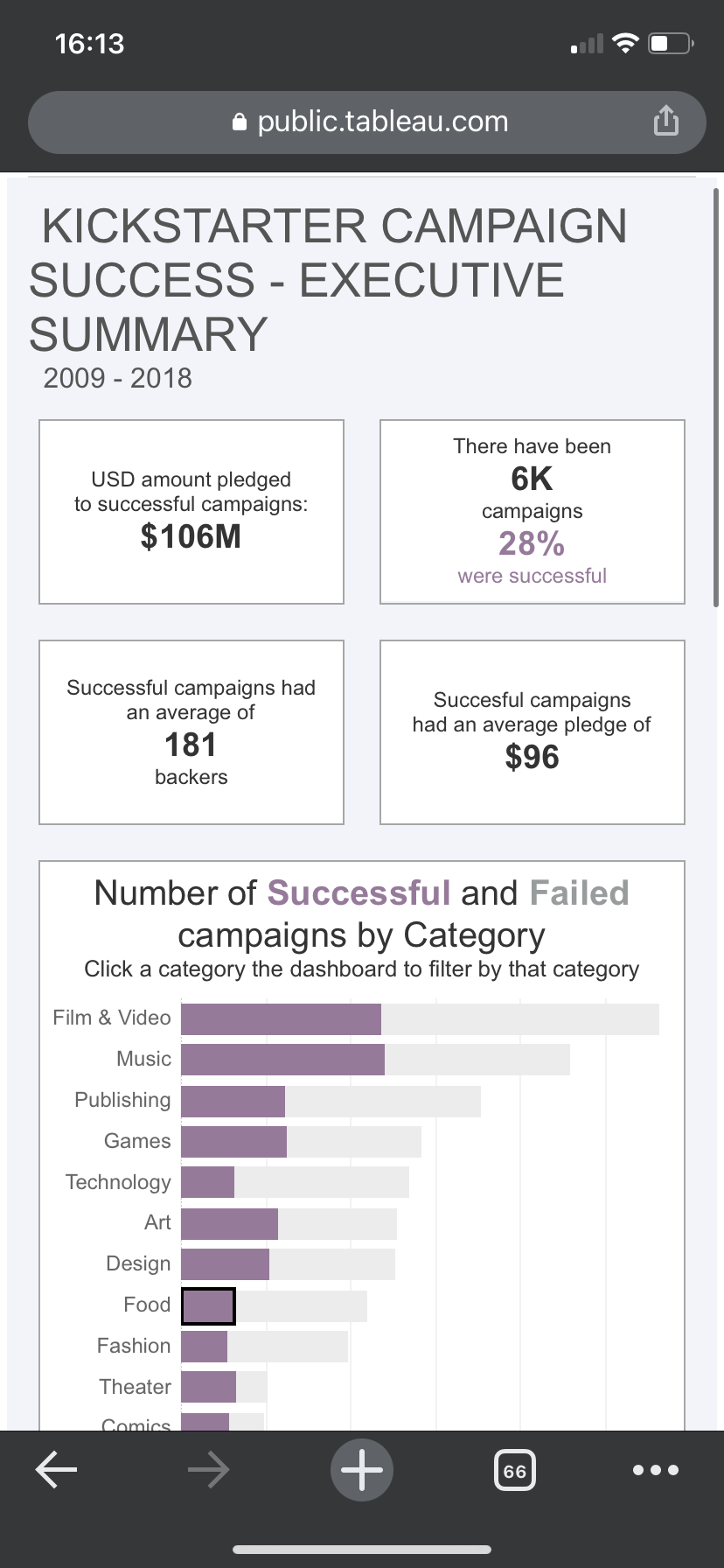
Task: Tap the share icon in address bar
Action: pos(665,121)
